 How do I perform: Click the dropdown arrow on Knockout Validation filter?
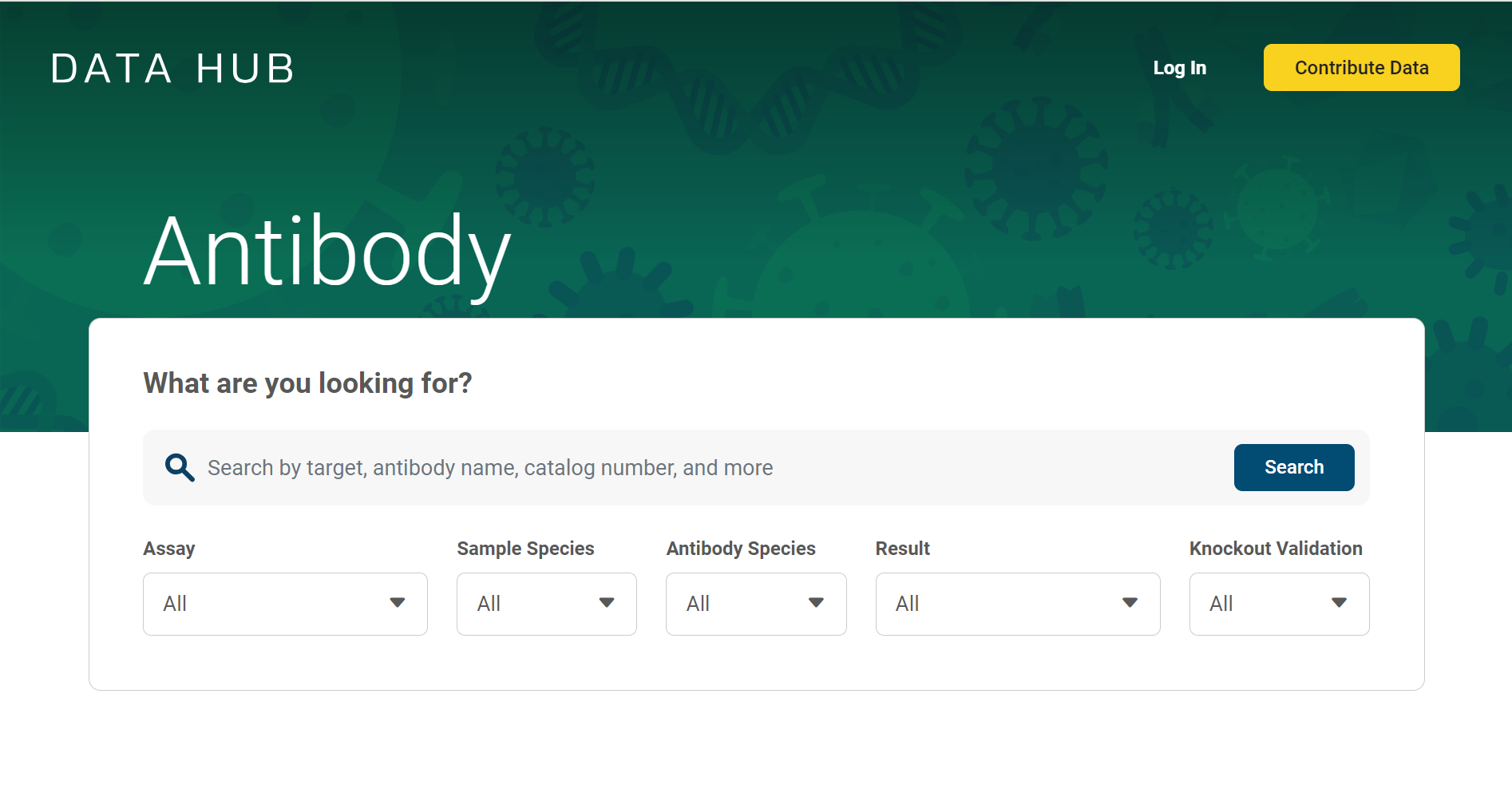(1339, 604)
